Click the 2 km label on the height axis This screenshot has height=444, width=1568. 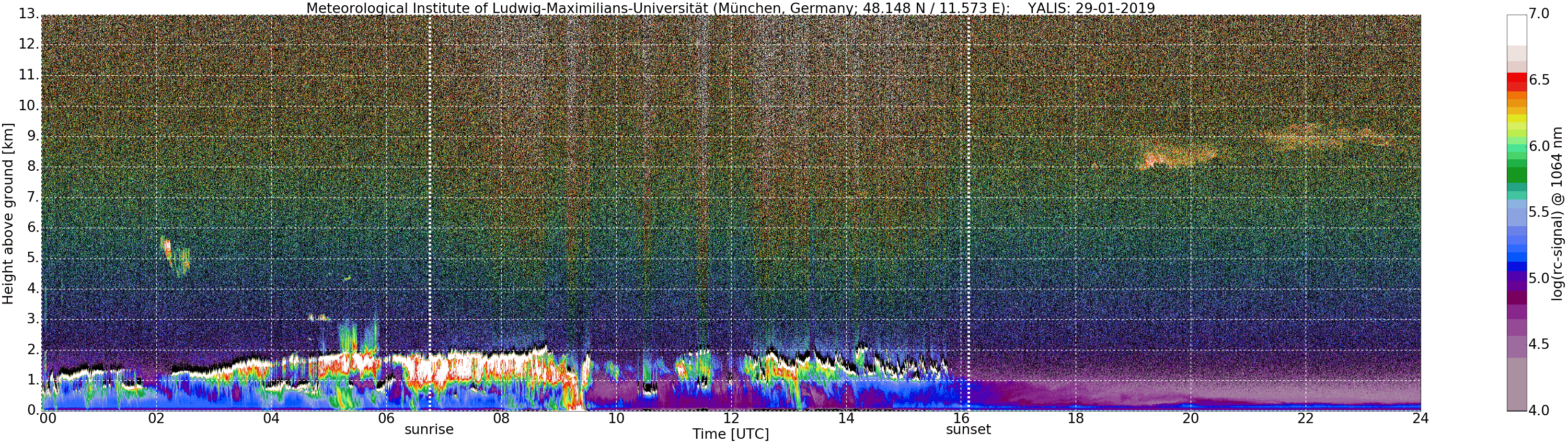[33, 349]
